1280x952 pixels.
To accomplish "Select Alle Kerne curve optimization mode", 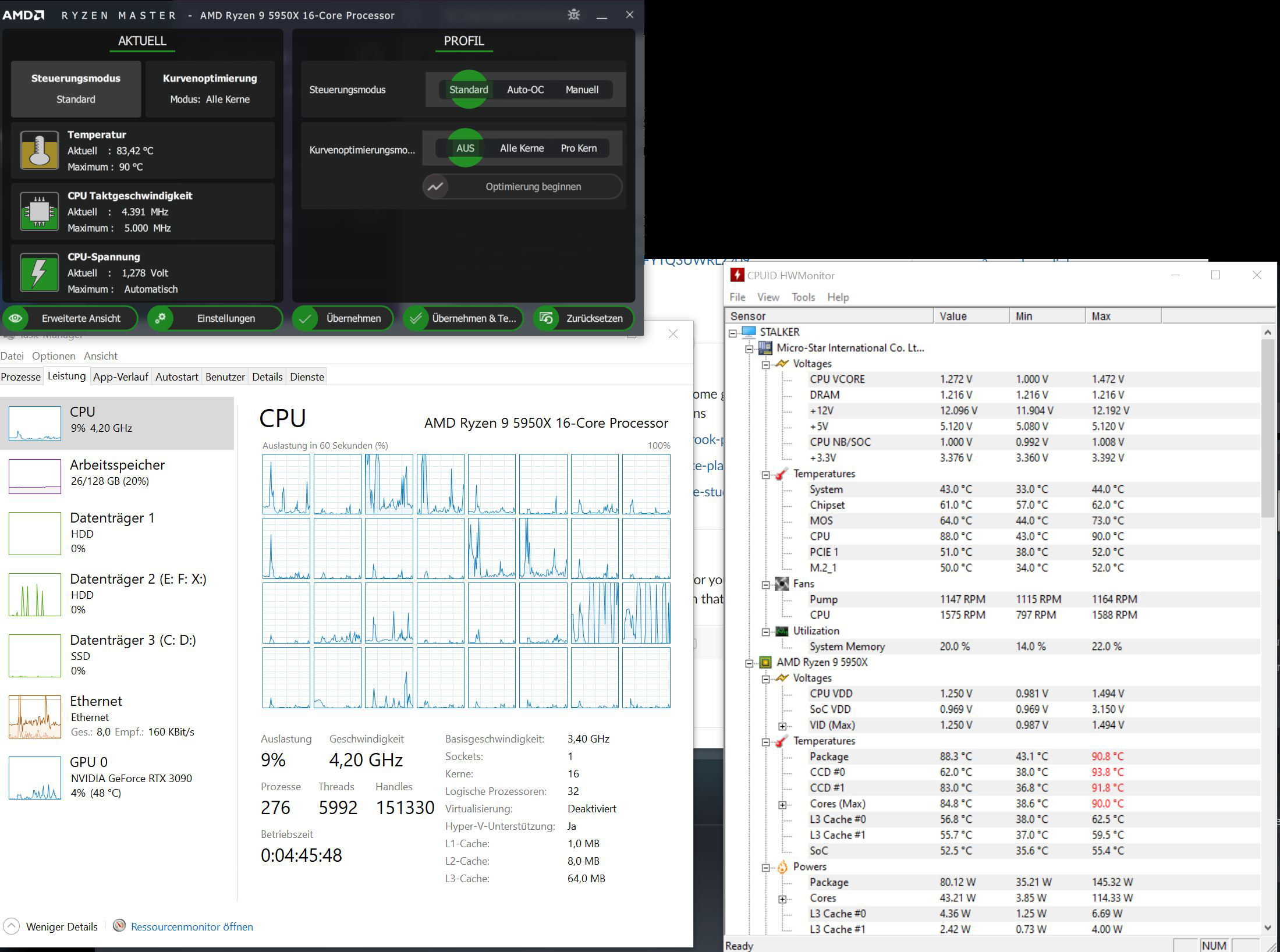I will pyautogui.click(x=522, y=148).
